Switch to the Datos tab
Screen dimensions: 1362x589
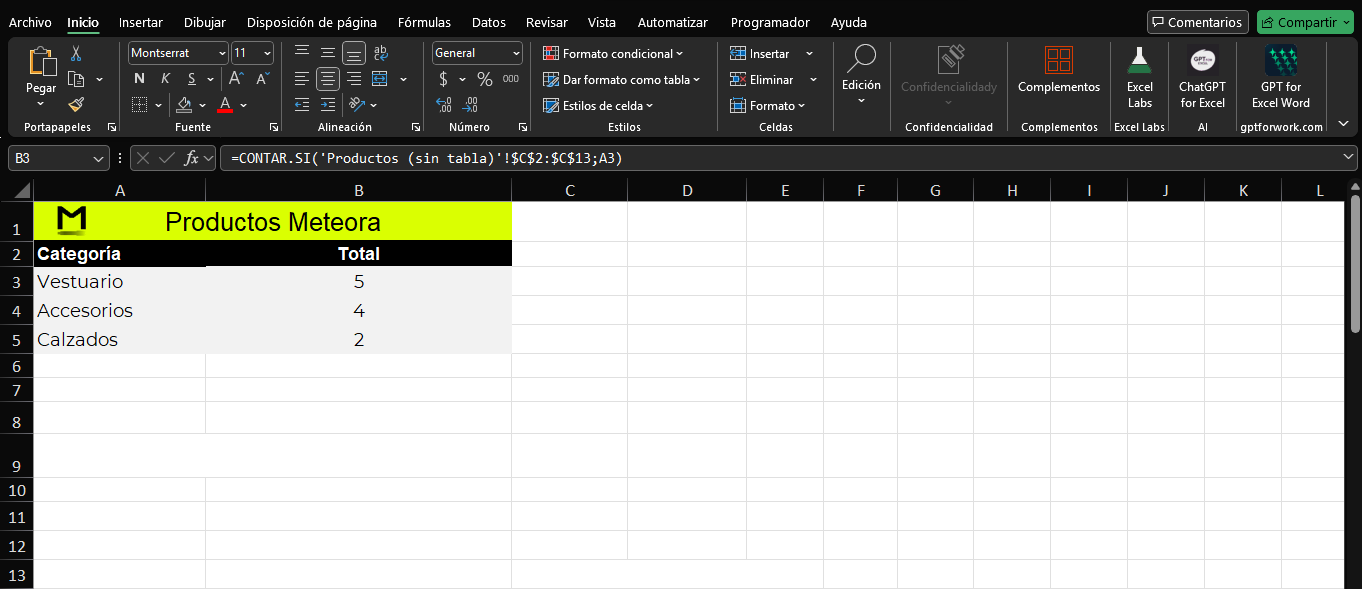pos(489,22)
